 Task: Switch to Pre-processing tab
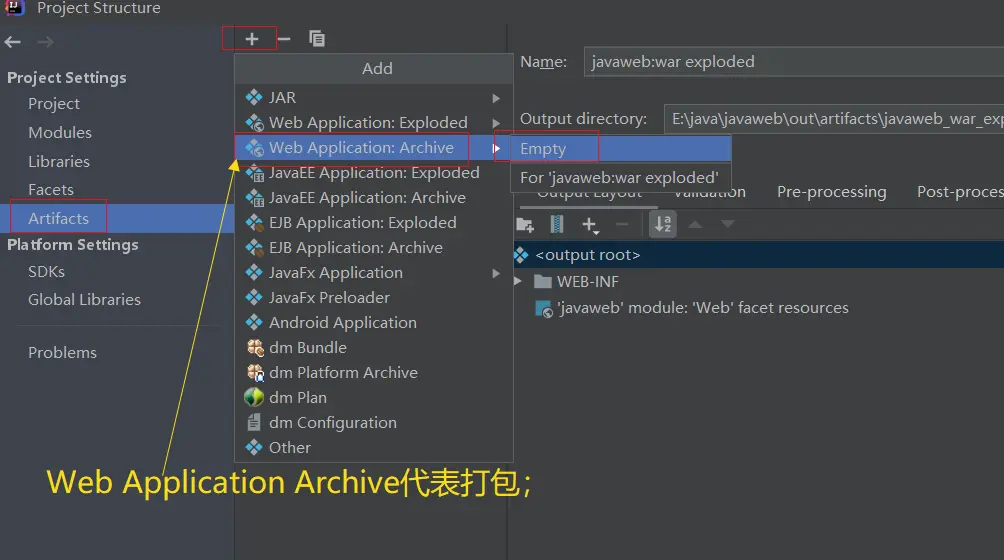(x=832, y=191)
